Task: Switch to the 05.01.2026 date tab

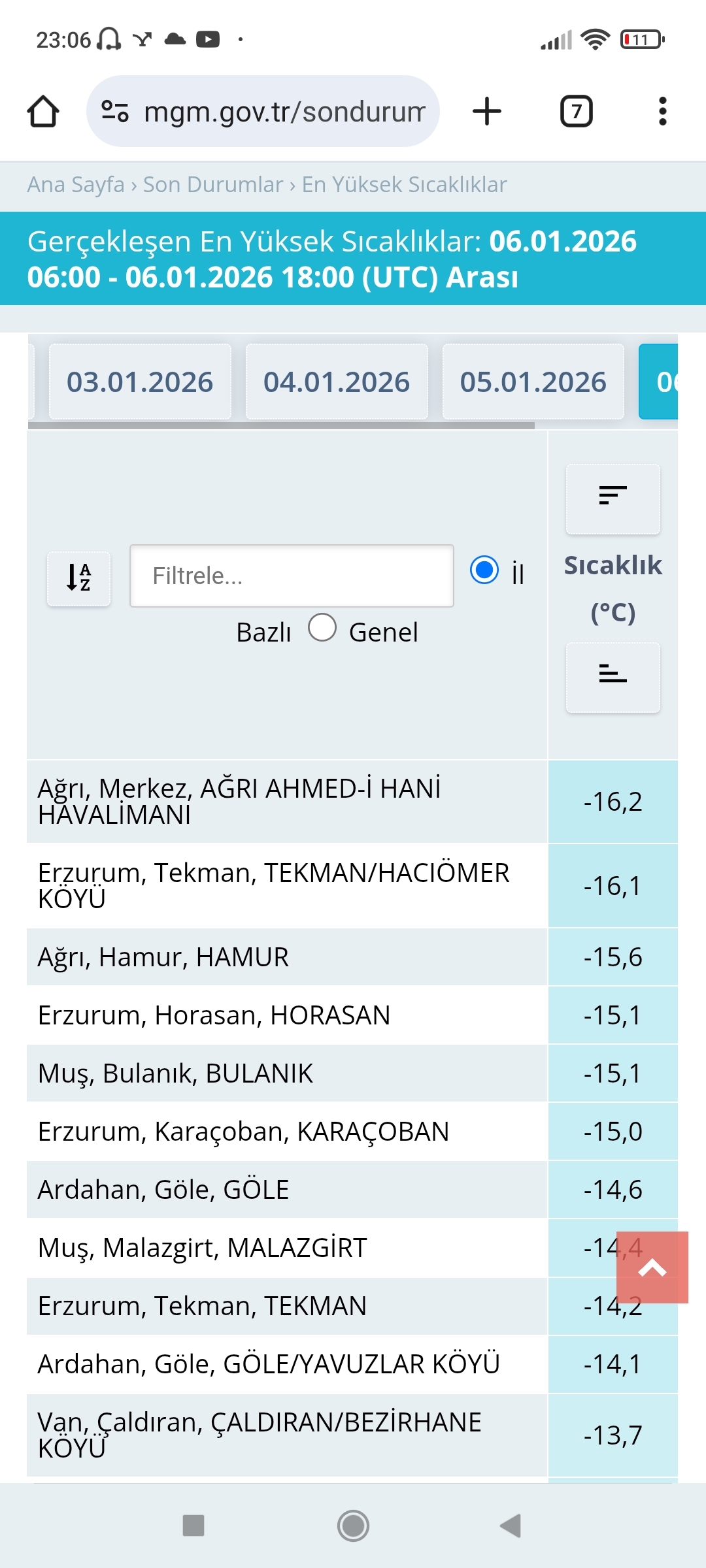Action: (533, 382)
